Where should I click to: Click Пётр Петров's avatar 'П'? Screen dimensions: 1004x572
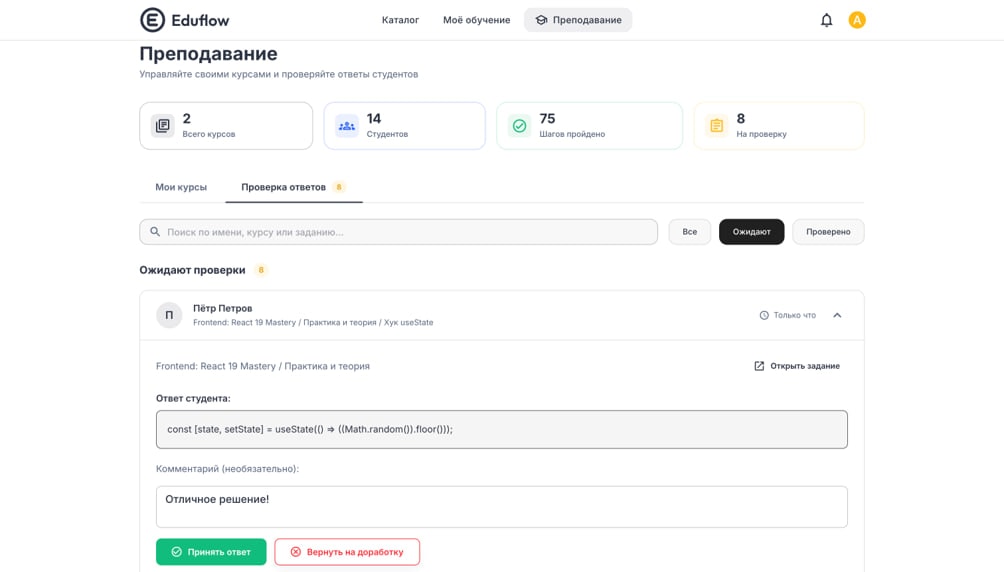point(169,315)
